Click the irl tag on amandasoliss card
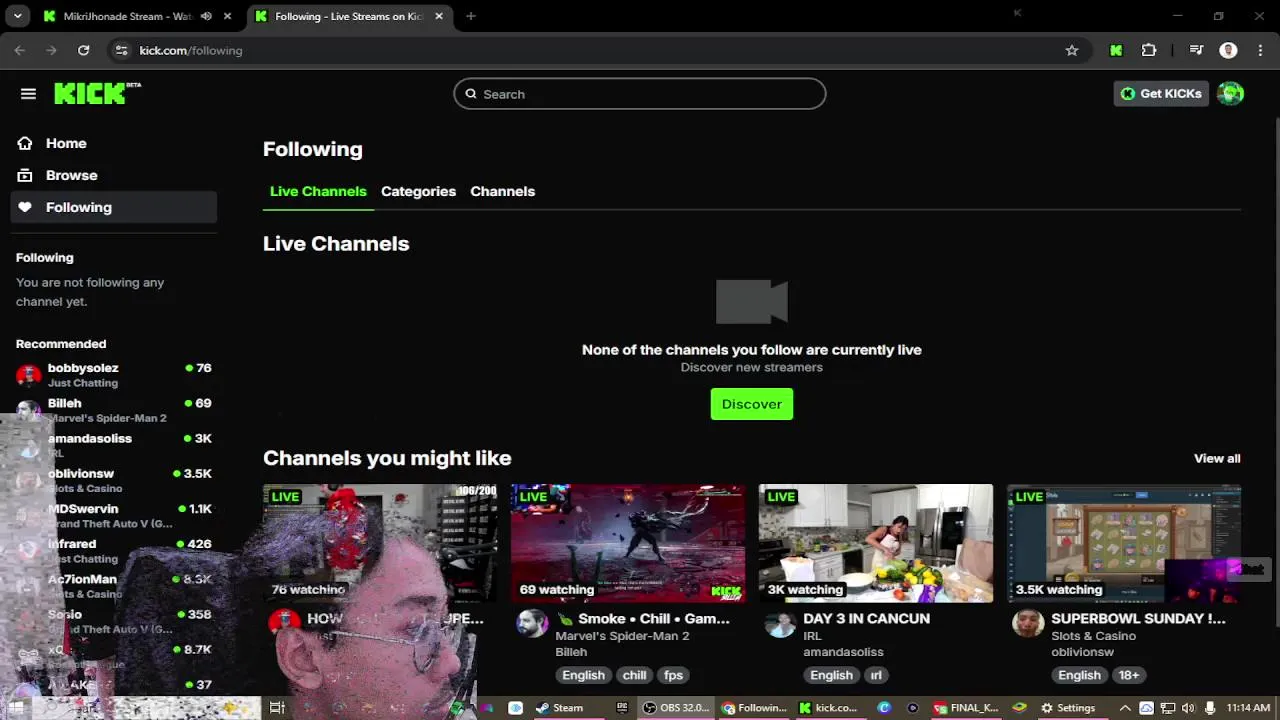Viewport: 1280px width, 720px height. click(x=876, y=675)
